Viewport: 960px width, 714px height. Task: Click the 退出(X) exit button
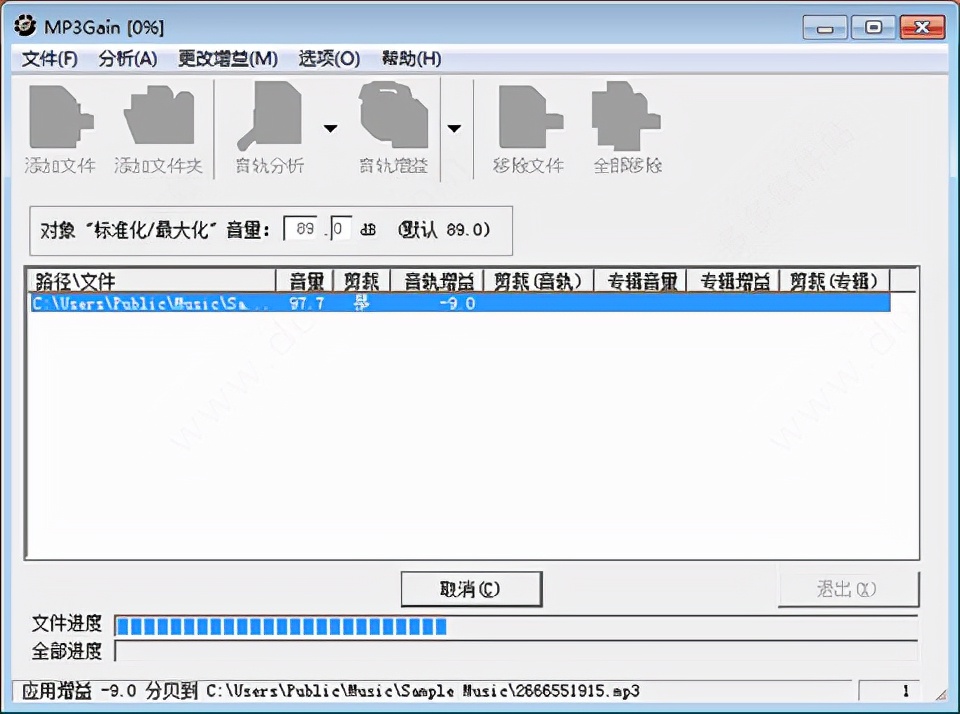coord(848,588)
